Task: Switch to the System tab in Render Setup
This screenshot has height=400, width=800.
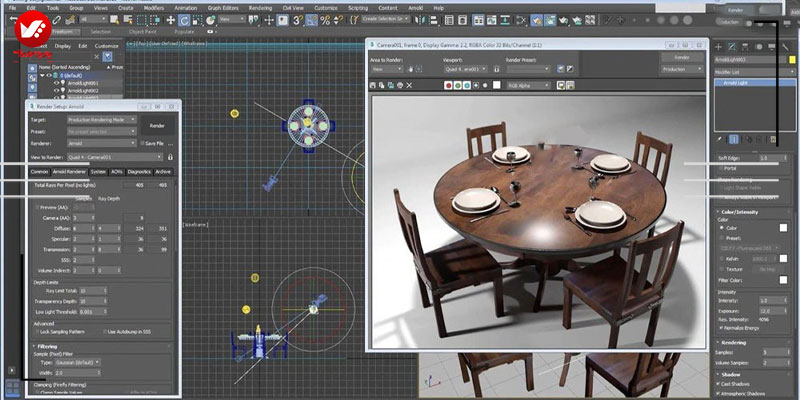Action: [x=98, y=172]
